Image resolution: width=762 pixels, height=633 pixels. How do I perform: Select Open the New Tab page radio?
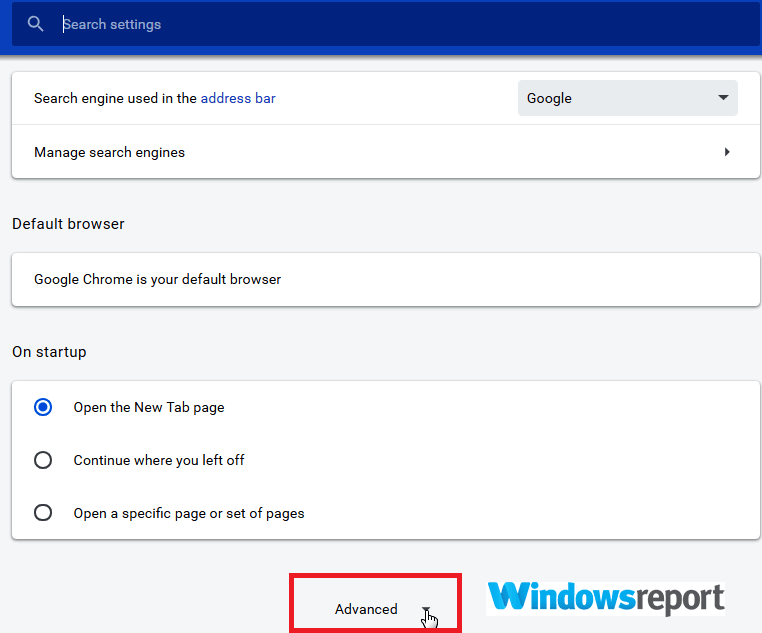click(43, 407)
